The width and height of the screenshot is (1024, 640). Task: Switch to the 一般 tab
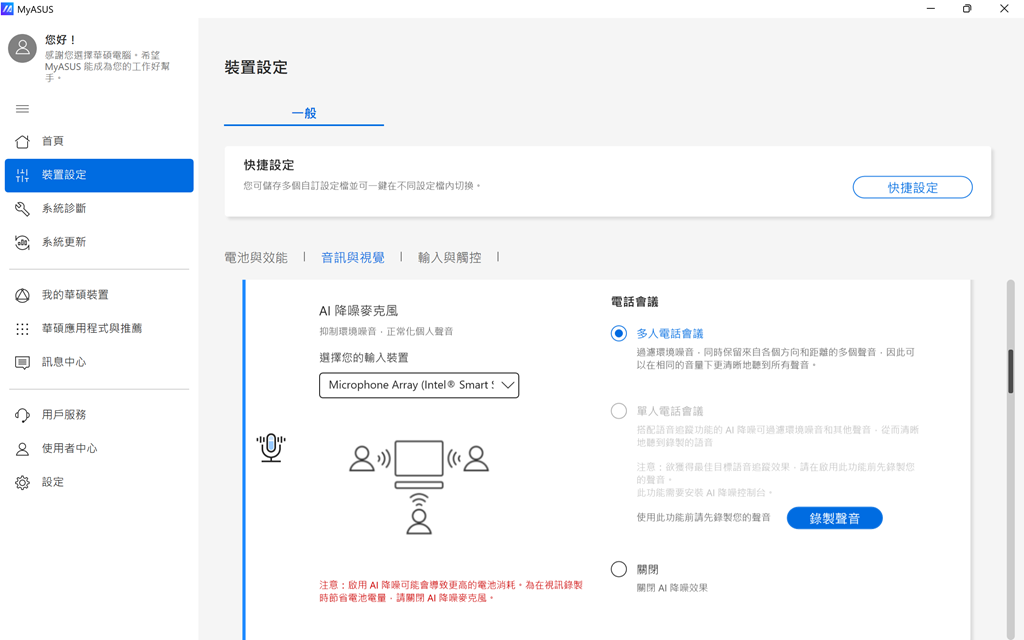click(304, 113)
